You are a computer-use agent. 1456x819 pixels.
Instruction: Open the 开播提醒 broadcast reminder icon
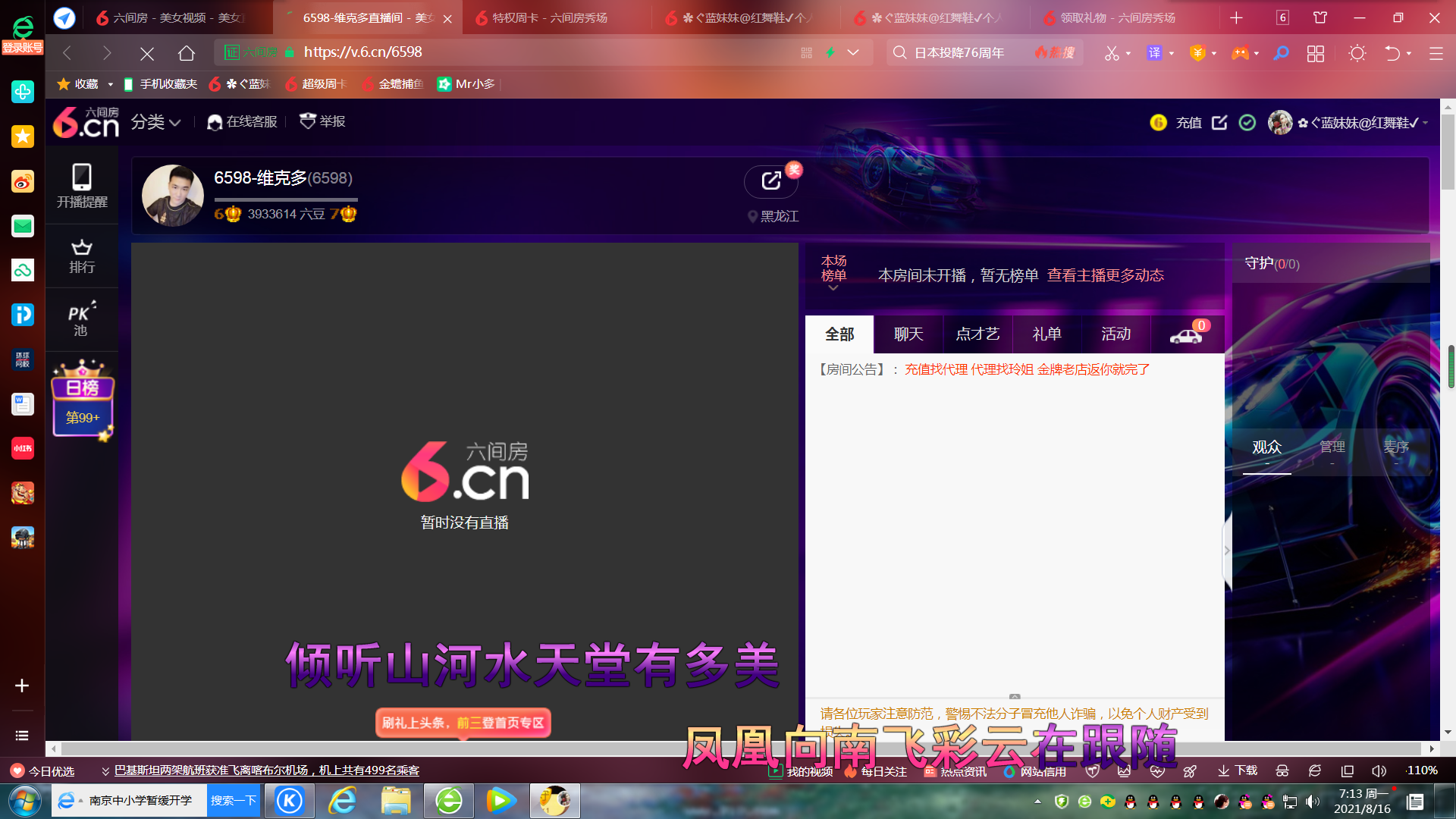tap(82, 186)
